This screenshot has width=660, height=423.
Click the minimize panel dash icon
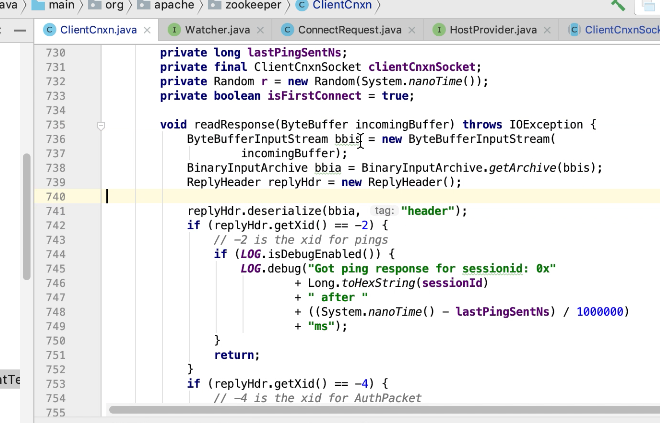click(x=20, y=30)
